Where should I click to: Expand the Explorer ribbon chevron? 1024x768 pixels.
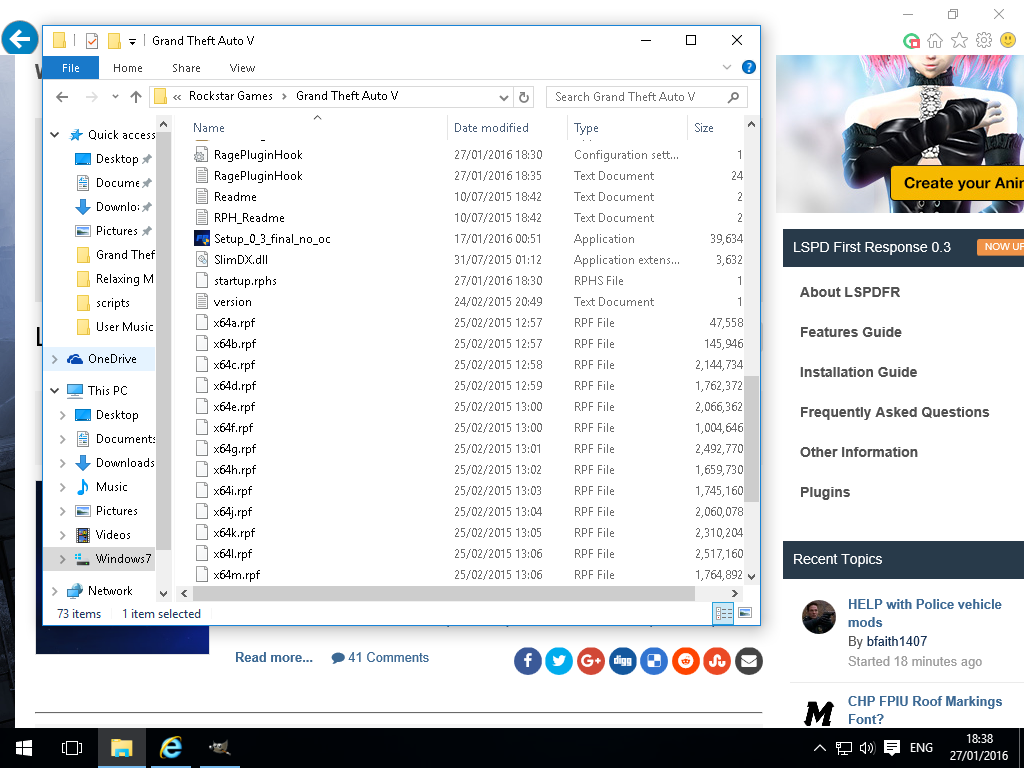(x=727, y=67)
